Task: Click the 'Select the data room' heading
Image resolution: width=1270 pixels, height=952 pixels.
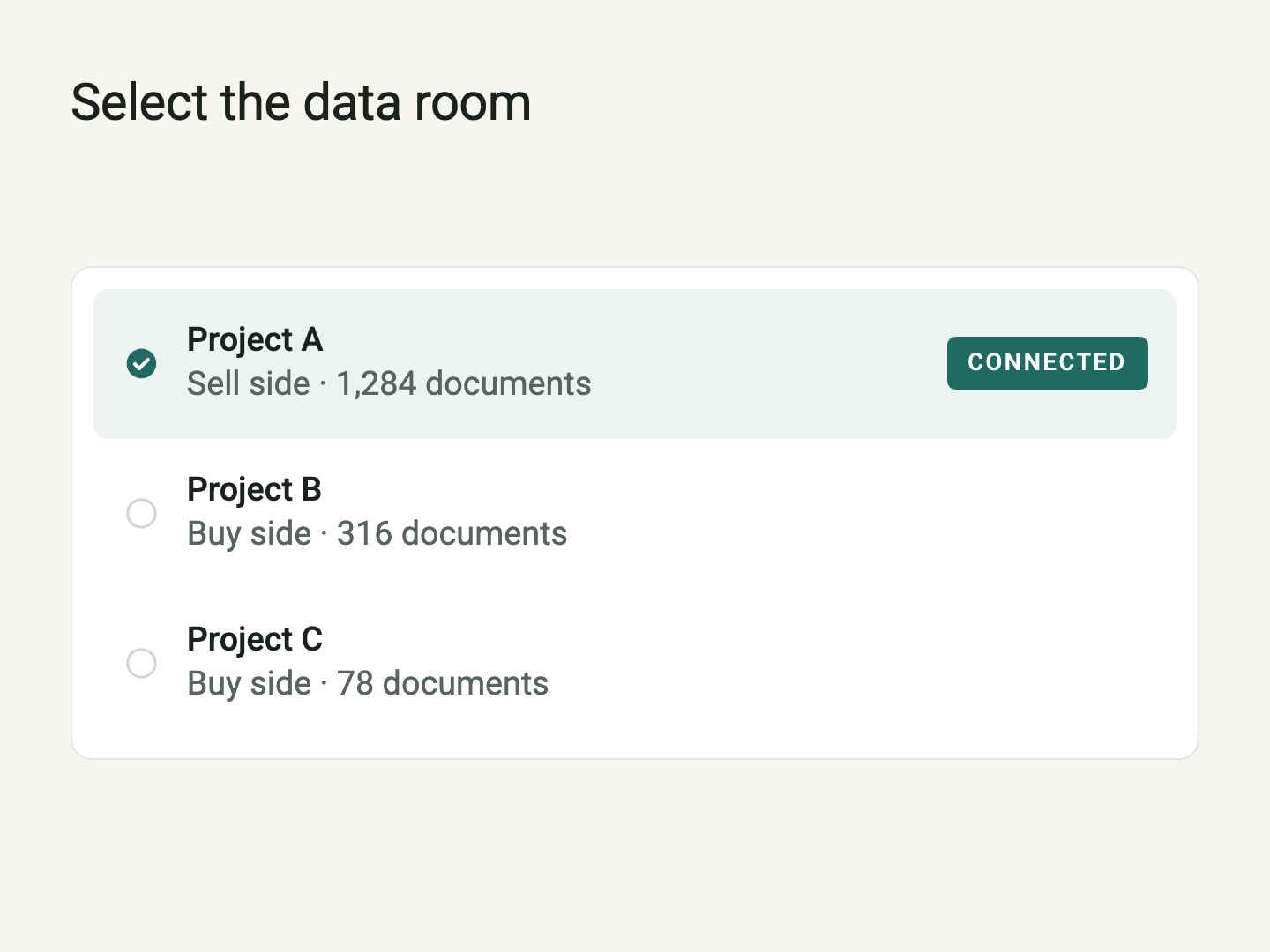Action: click(x=301, y=102)
